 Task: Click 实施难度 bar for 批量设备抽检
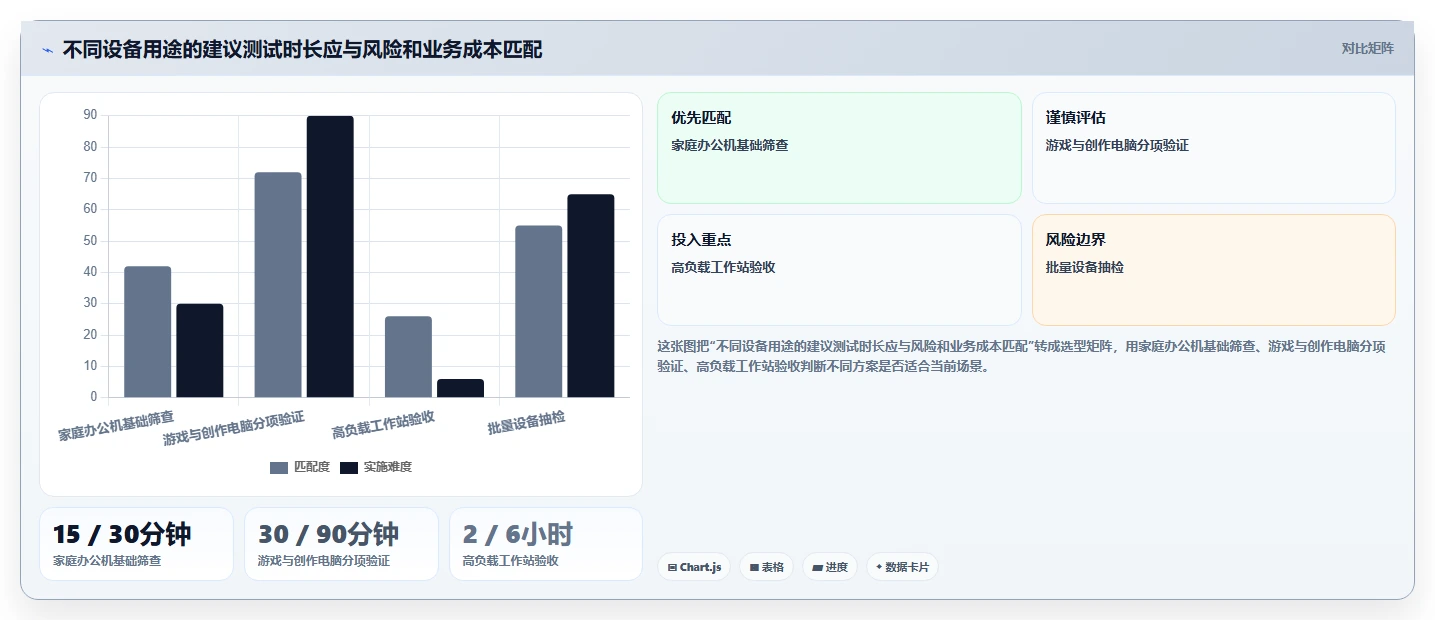click(591, 296)
